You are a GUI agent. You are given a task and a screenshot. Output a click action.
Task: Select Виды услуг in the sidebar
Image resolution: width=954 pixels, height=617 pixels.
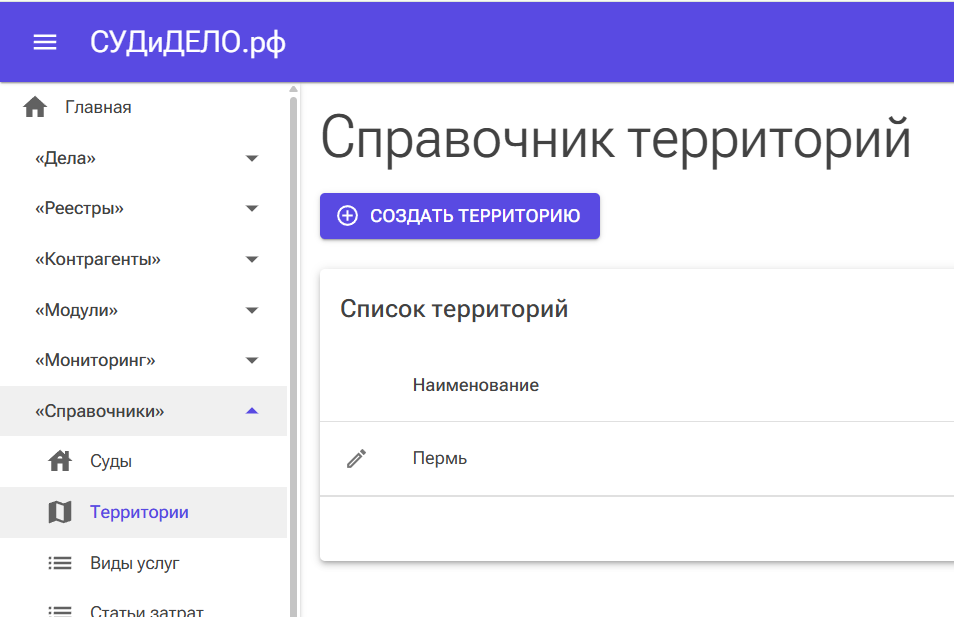pos(134,563)
